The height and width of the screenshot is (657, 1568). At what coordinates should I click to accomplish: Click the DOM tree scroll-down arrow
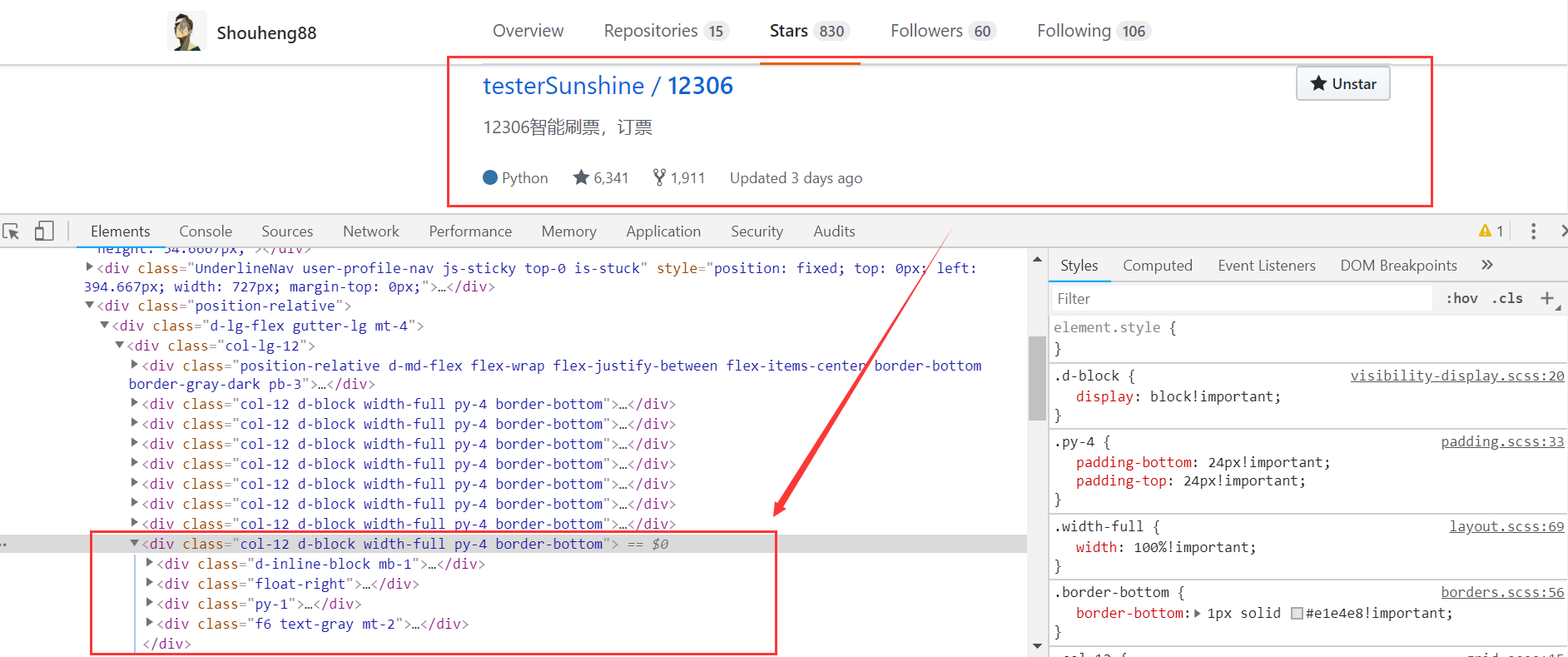(x=1037, y=645)
